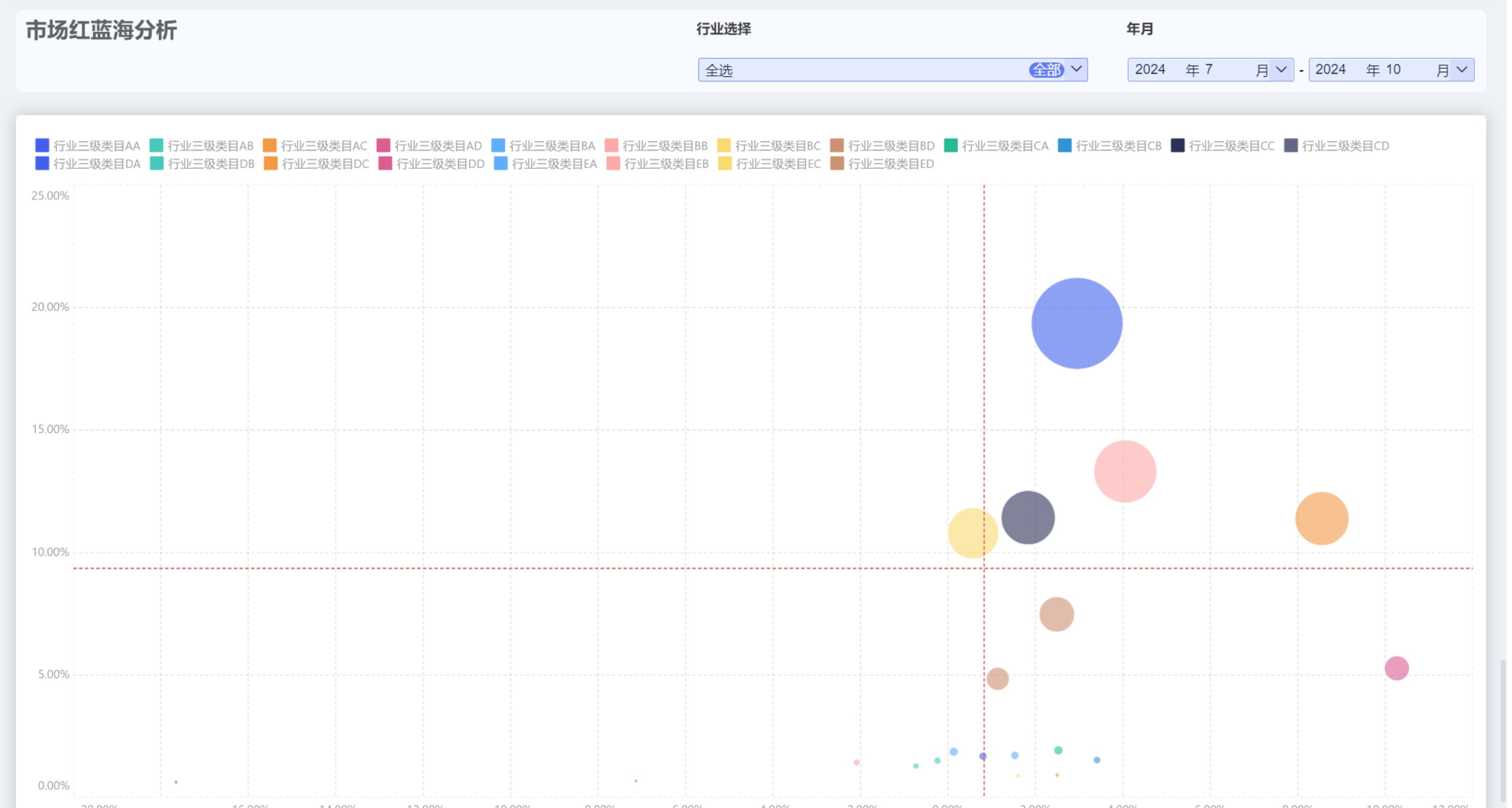Click the light pink bubble near 13%
This screenshot has height=808, width=1512.
(1125, 471)
